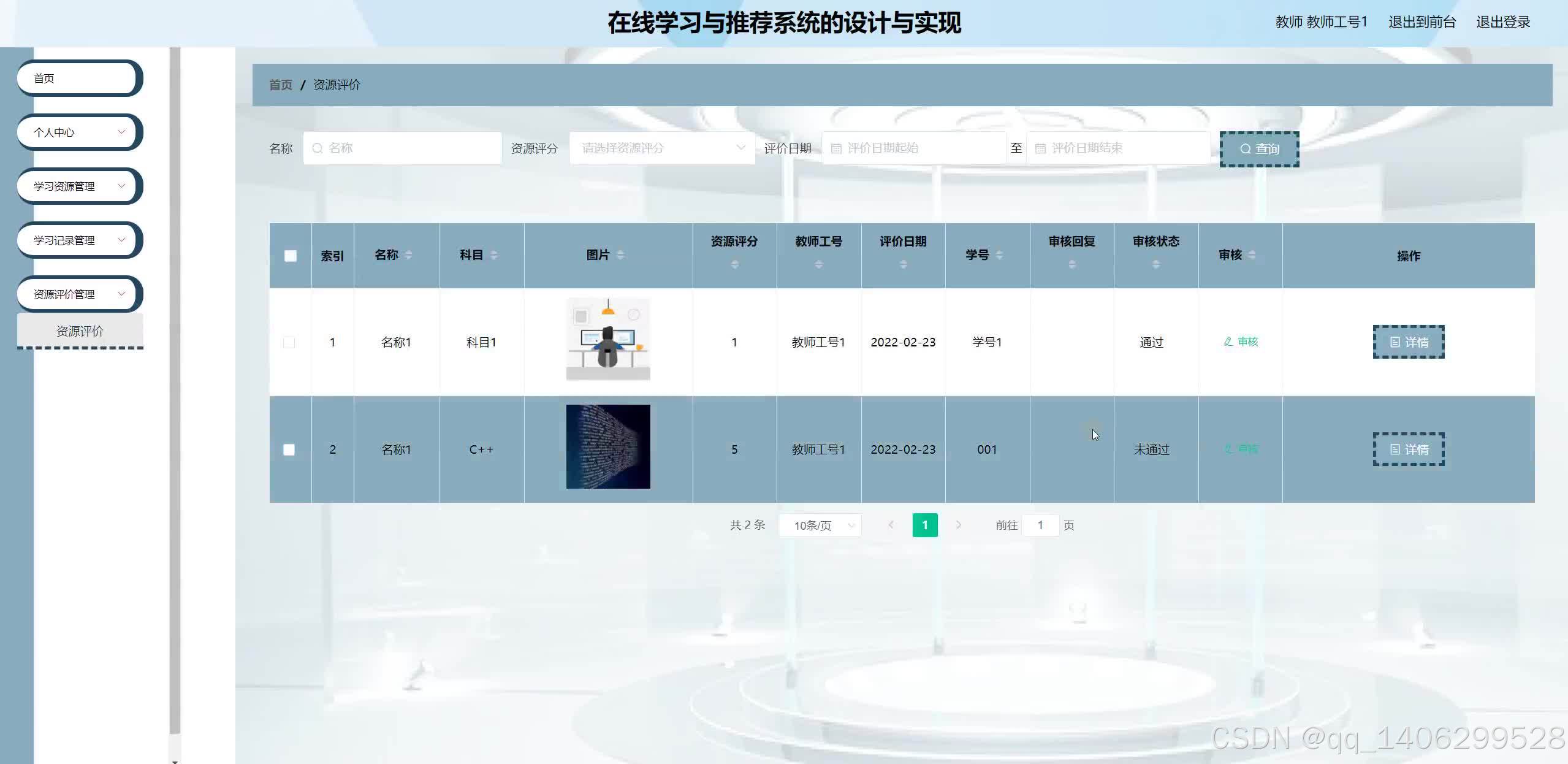The image size is (1568, 764).
Task: Check the checkbox for the C++ row
Action: pyautogui.click(x=290, y=449)
